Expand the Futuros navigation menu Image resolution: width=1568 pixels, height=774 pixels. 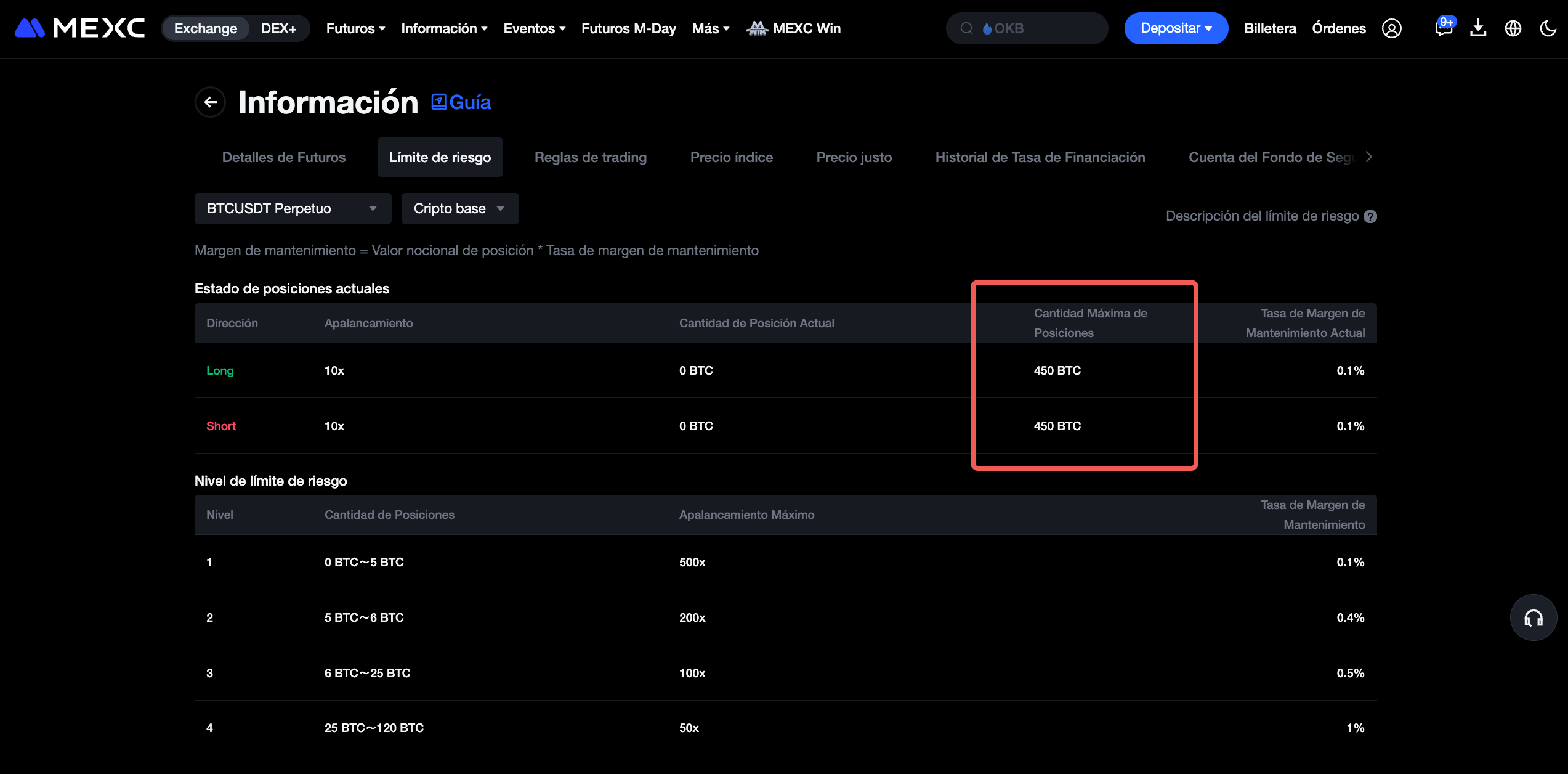355,28
